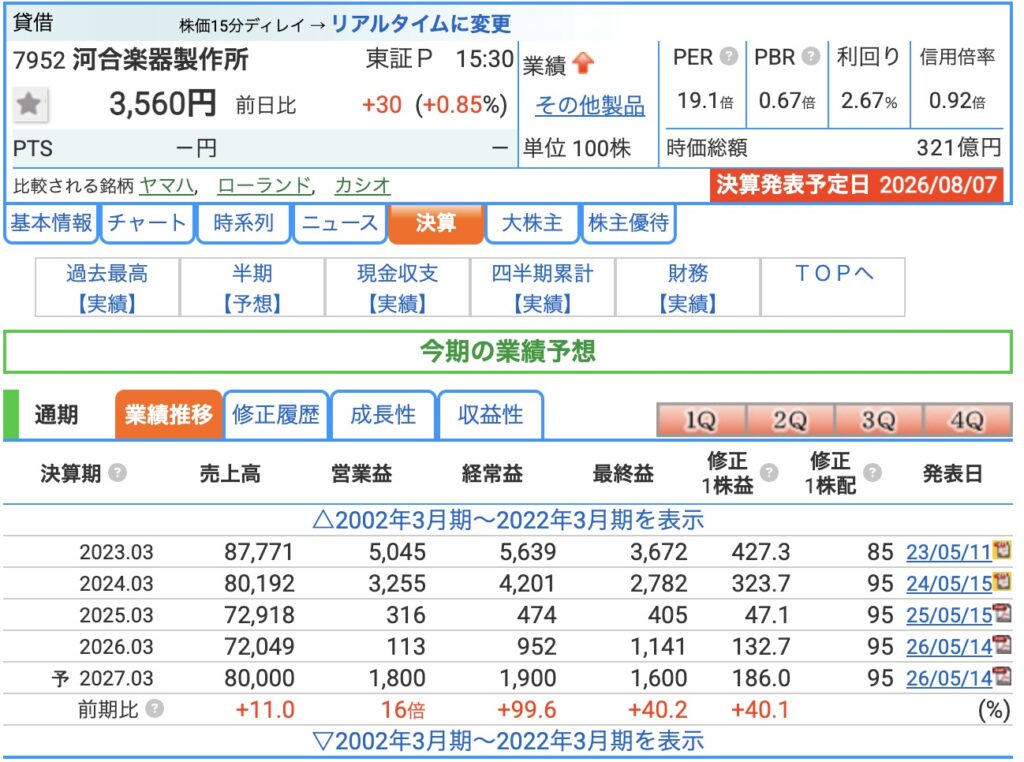The width and height of the screenshot is (1024, 762).
Task: Open 26/05/14 link in 2027.03 forecast row
Action: pyautogui.click(x=949, y=678)
